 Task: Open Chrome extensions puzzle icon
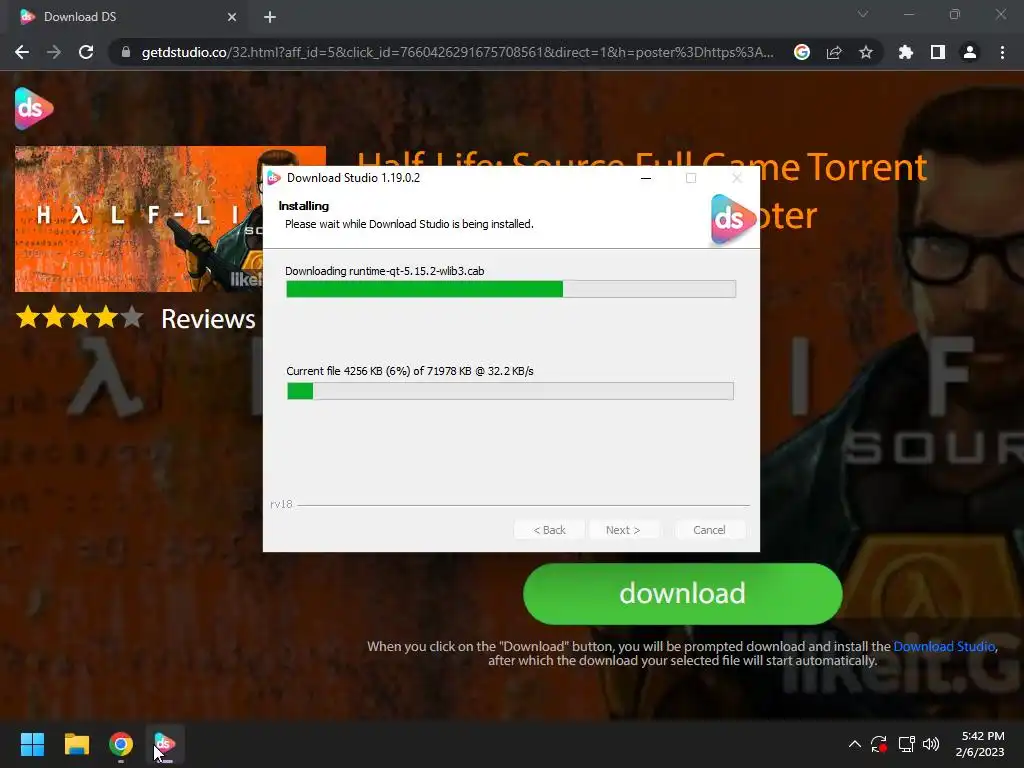click(x=906, y=52)
